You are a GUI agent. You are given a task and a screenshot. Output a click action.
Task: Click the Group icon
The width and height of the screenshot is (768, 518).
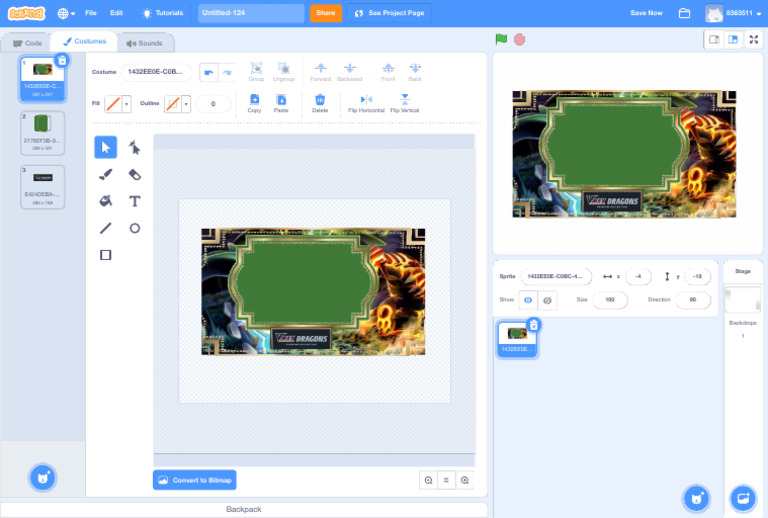coord(256,71)
